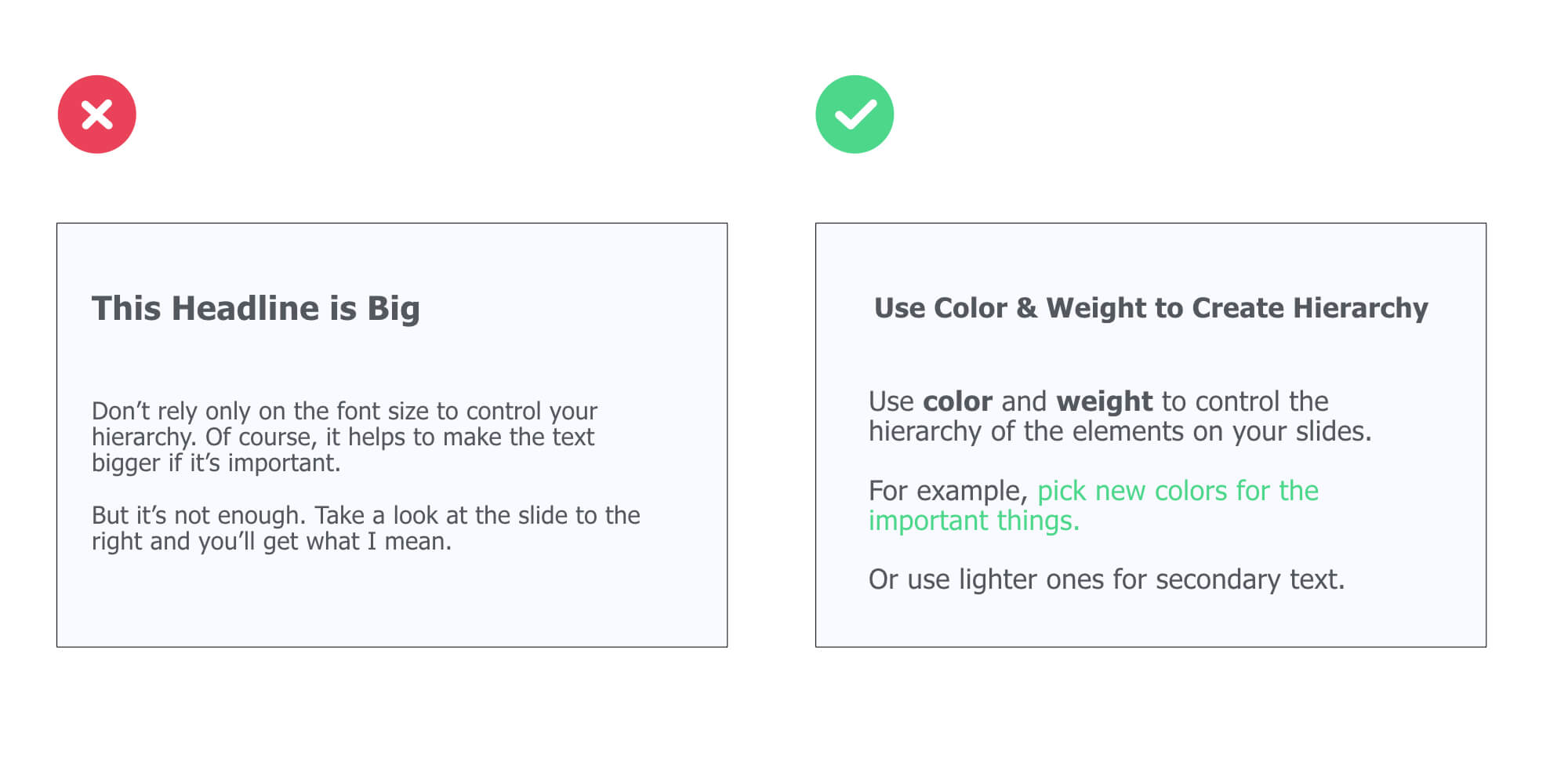Screen dimensions: 1568x784
Task: Click 'Use Color & Weight to Create Hierarchy' title
Action: pyautogui.click(x=1151, y=308)
